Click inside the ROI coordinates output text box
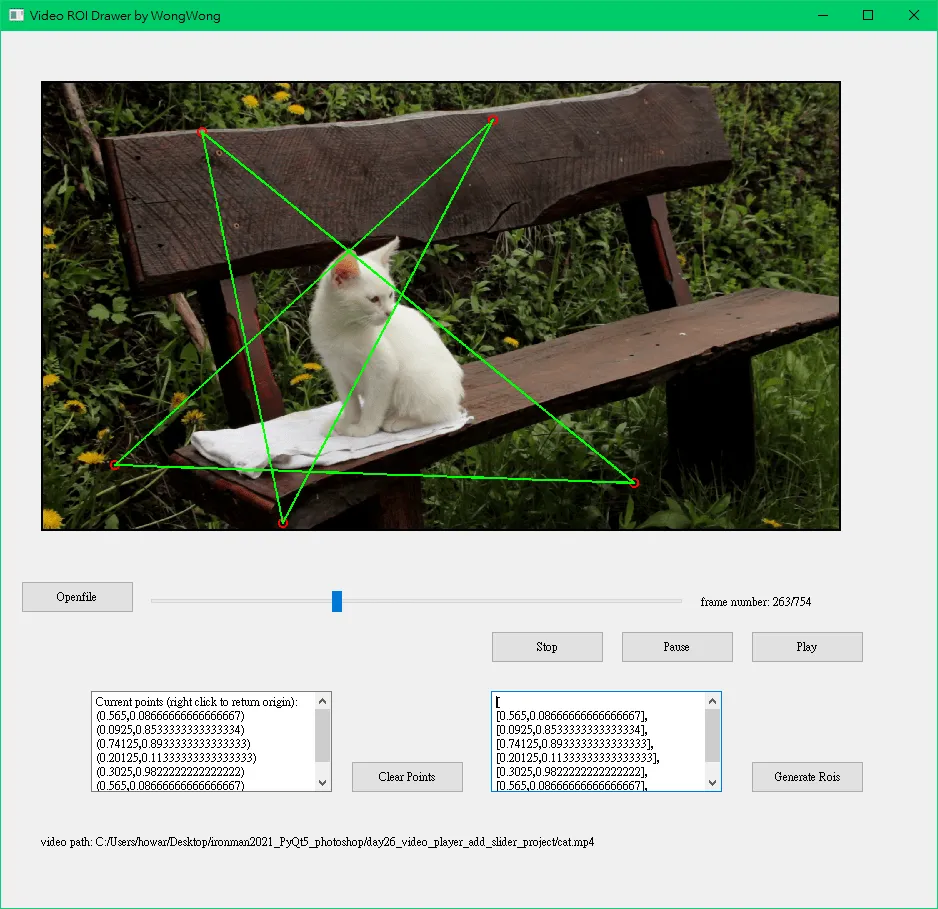938x909 pixels. [598, 742]
